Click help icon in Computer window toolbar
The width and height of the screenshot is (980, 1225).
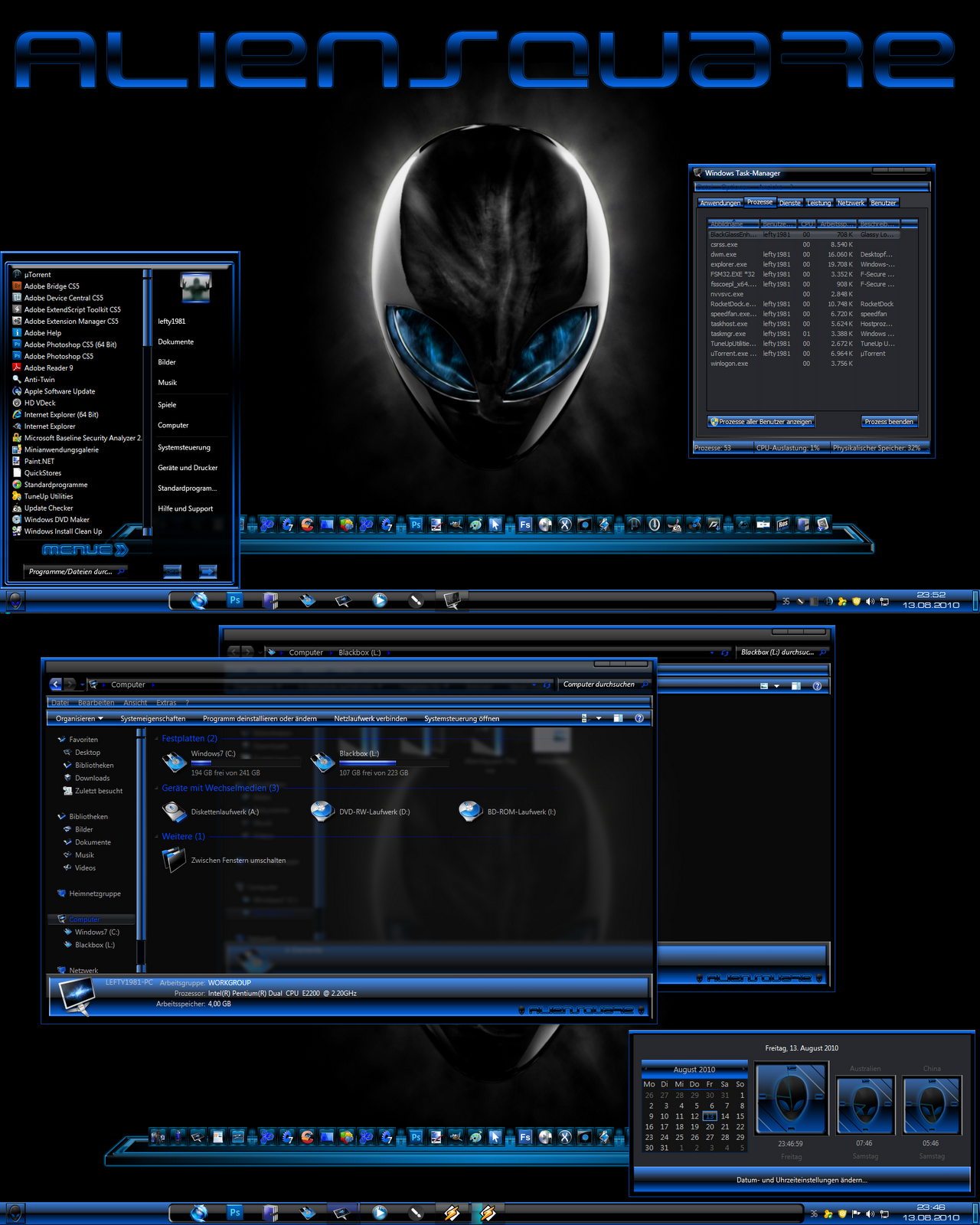tap(639, 718)
